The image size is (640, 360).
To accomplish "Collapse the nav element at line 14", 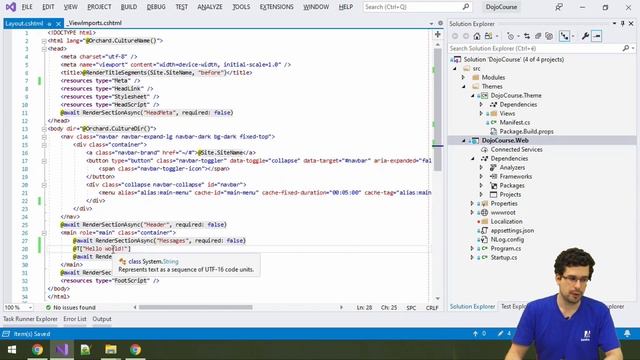I will pos(44,137).
